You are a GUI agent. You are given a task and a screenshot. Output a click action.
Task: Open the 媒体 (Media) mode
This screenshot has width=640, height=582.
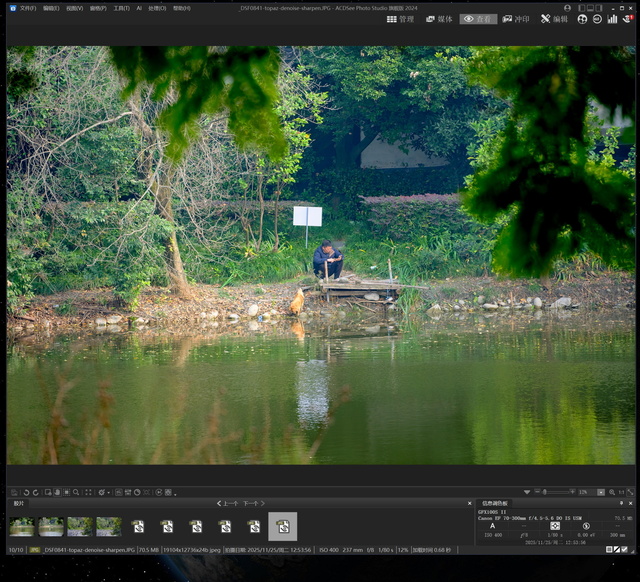pos(438,19)
